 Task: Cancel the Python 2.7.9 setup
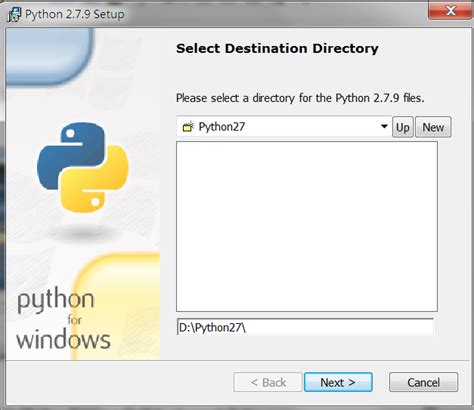423,382
